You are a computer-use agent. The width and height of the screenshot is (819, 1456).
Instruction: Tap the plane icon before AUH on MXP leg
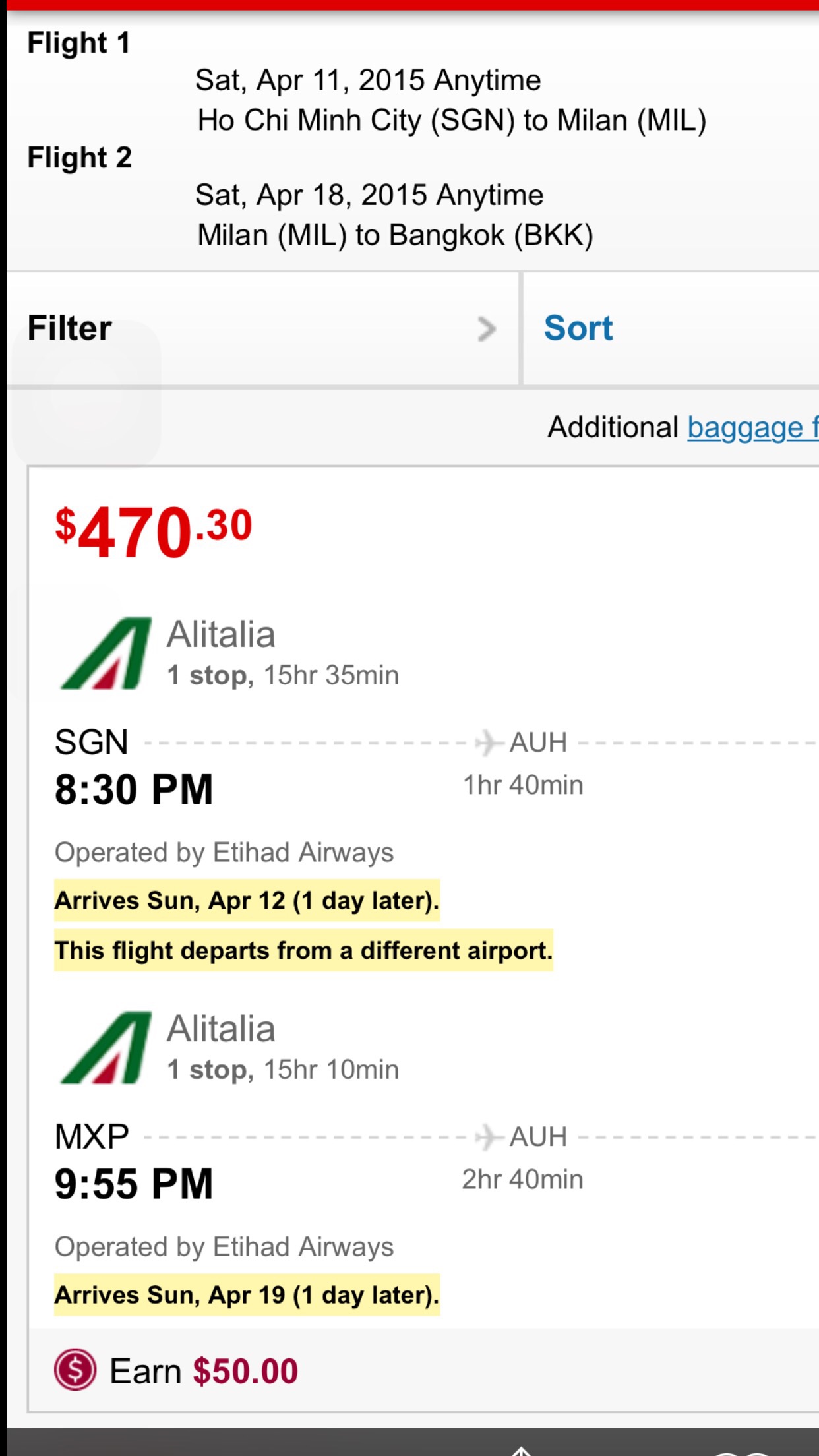488,1137
